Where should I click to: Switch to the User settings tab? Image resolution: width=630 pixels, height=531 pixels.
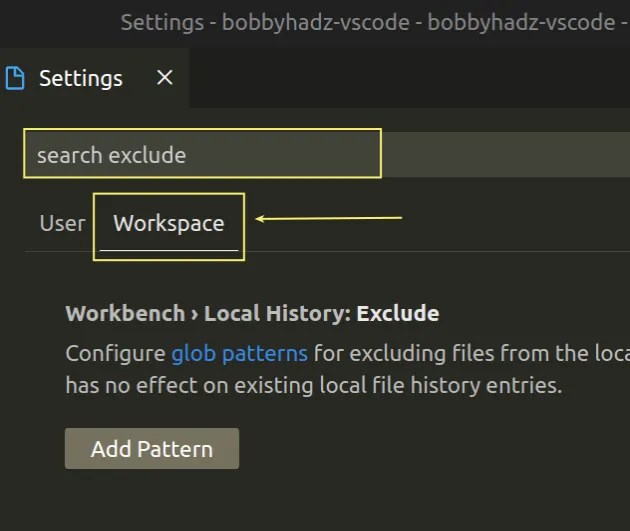tap(62, 223)
